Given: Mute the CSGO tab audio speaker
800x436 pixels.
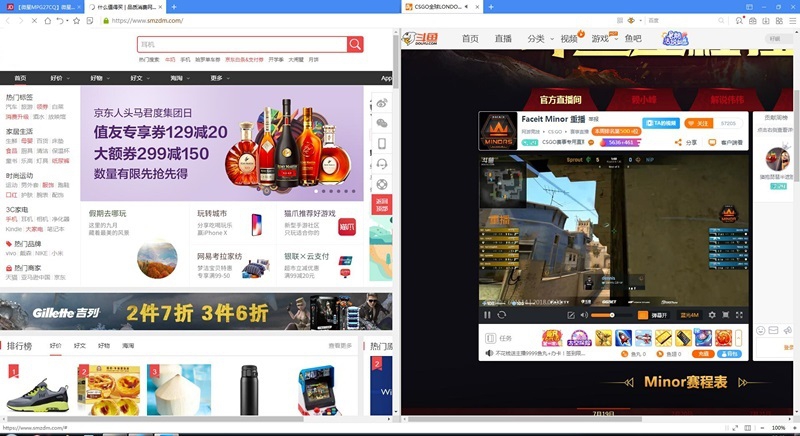Looking at the screenshot, I should (x=466, y=7).
